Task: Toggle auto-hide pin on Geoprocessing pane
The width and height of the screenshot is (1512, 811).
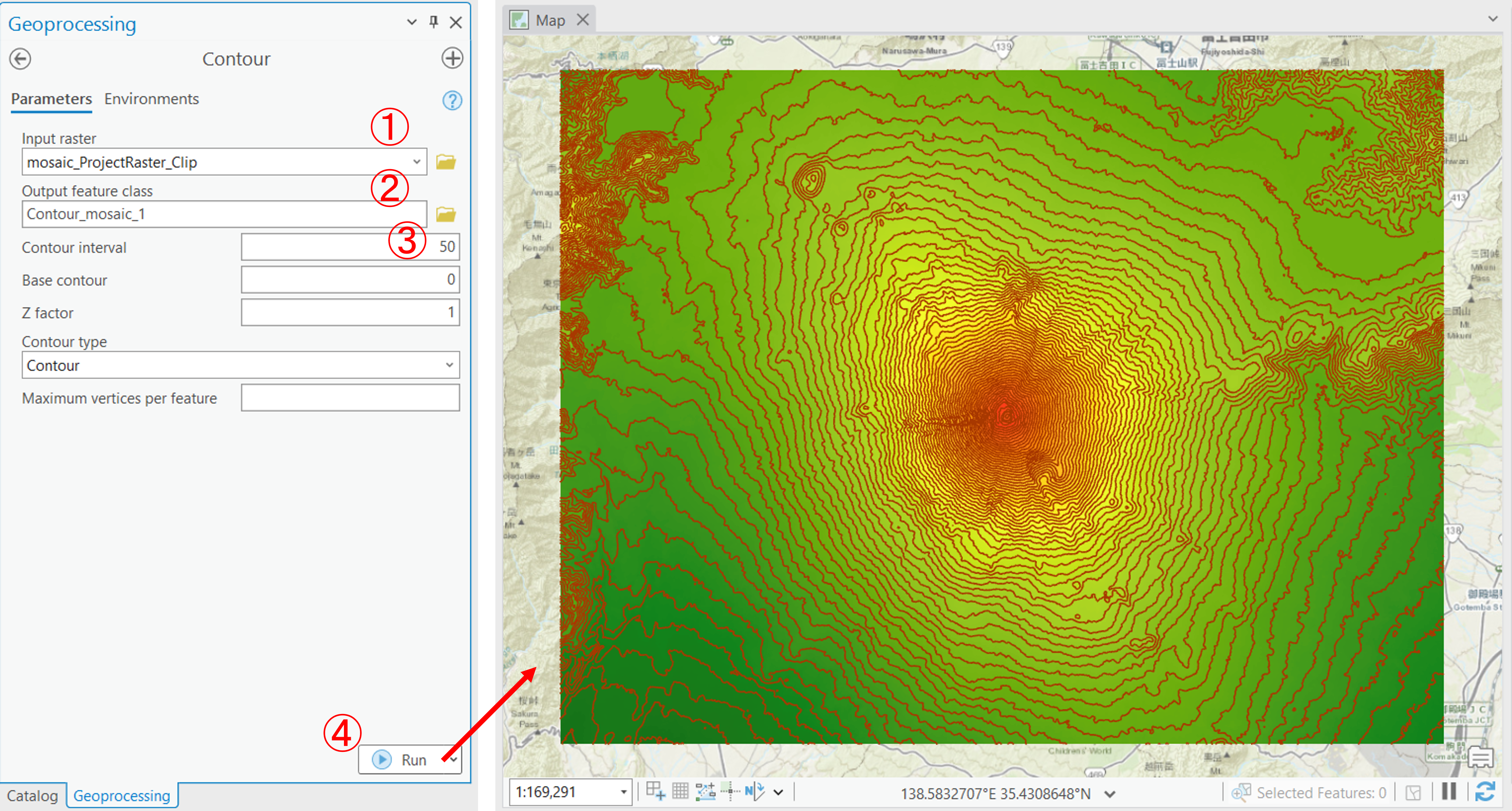Action: point(434,22)
